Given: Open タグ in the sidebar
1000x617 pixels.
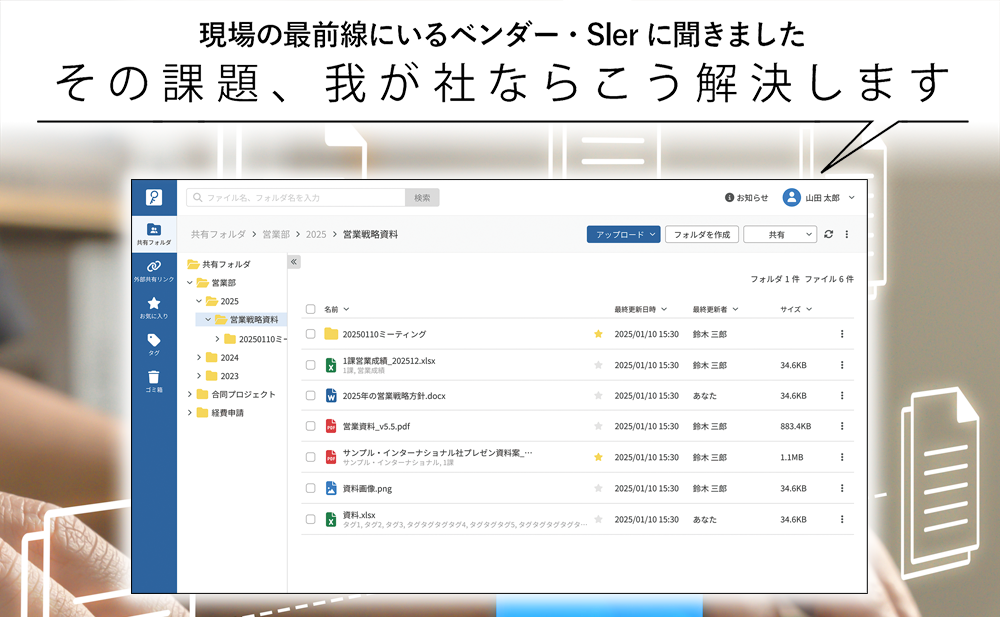Looking at the screenshot, I should pyautogui.click(x=154, y=345).
